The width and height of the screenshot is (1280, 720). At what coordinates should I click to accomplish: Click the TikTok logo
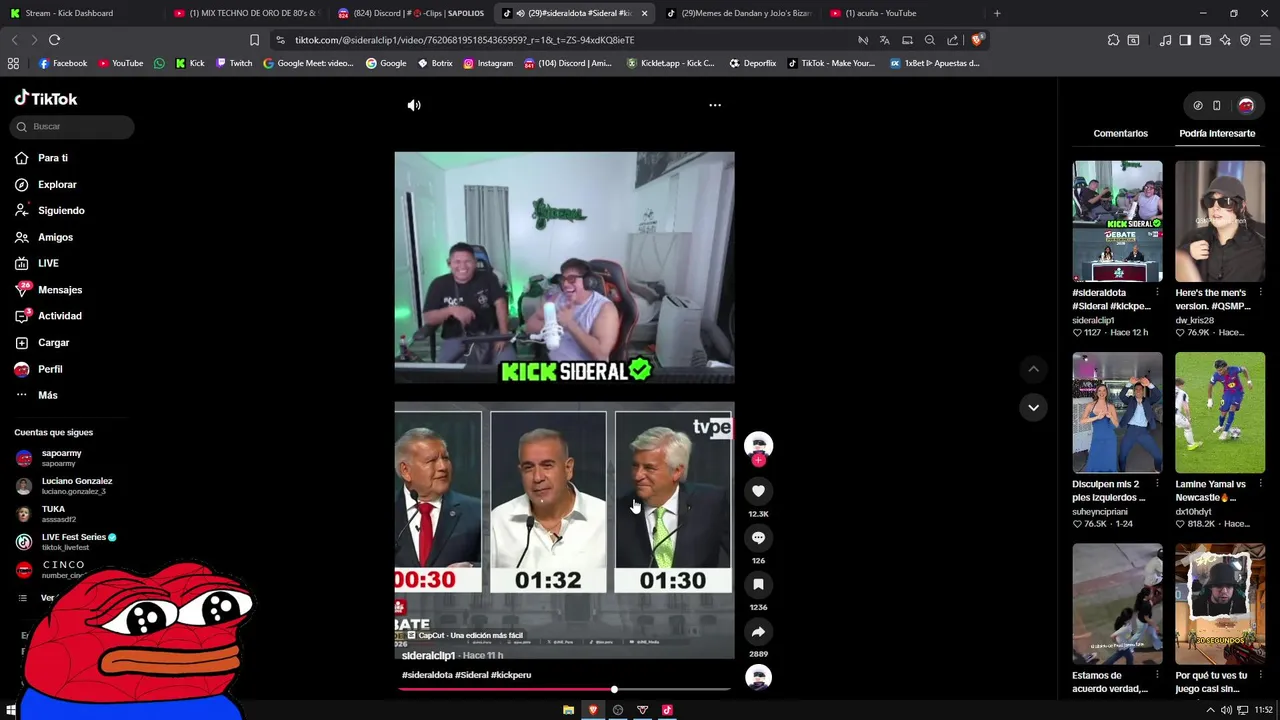coord(46,98)
